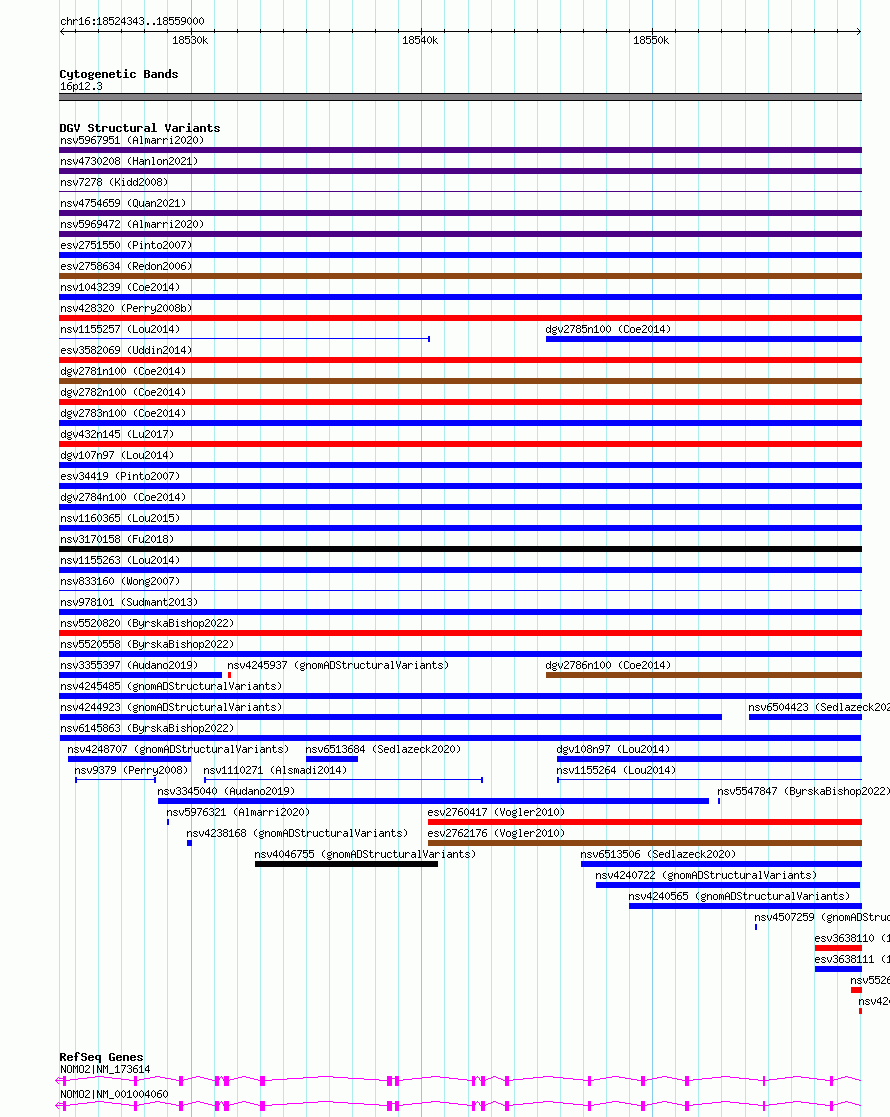
Task: Open nsv3170158 (Fu2018) label
Action: (117, 539)
